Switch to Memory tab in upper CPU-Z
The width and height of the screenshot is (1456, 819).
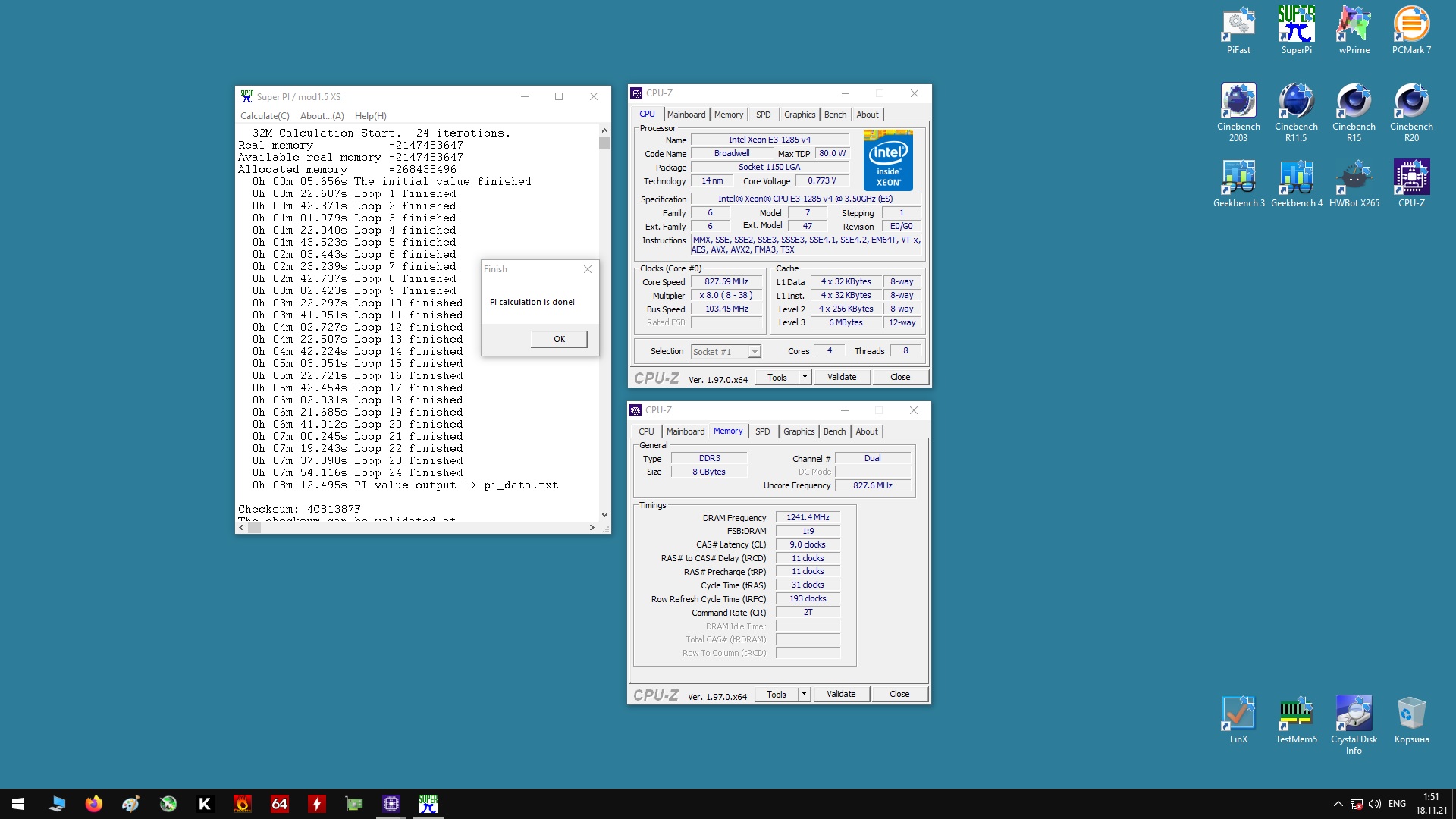coord(729,115)
